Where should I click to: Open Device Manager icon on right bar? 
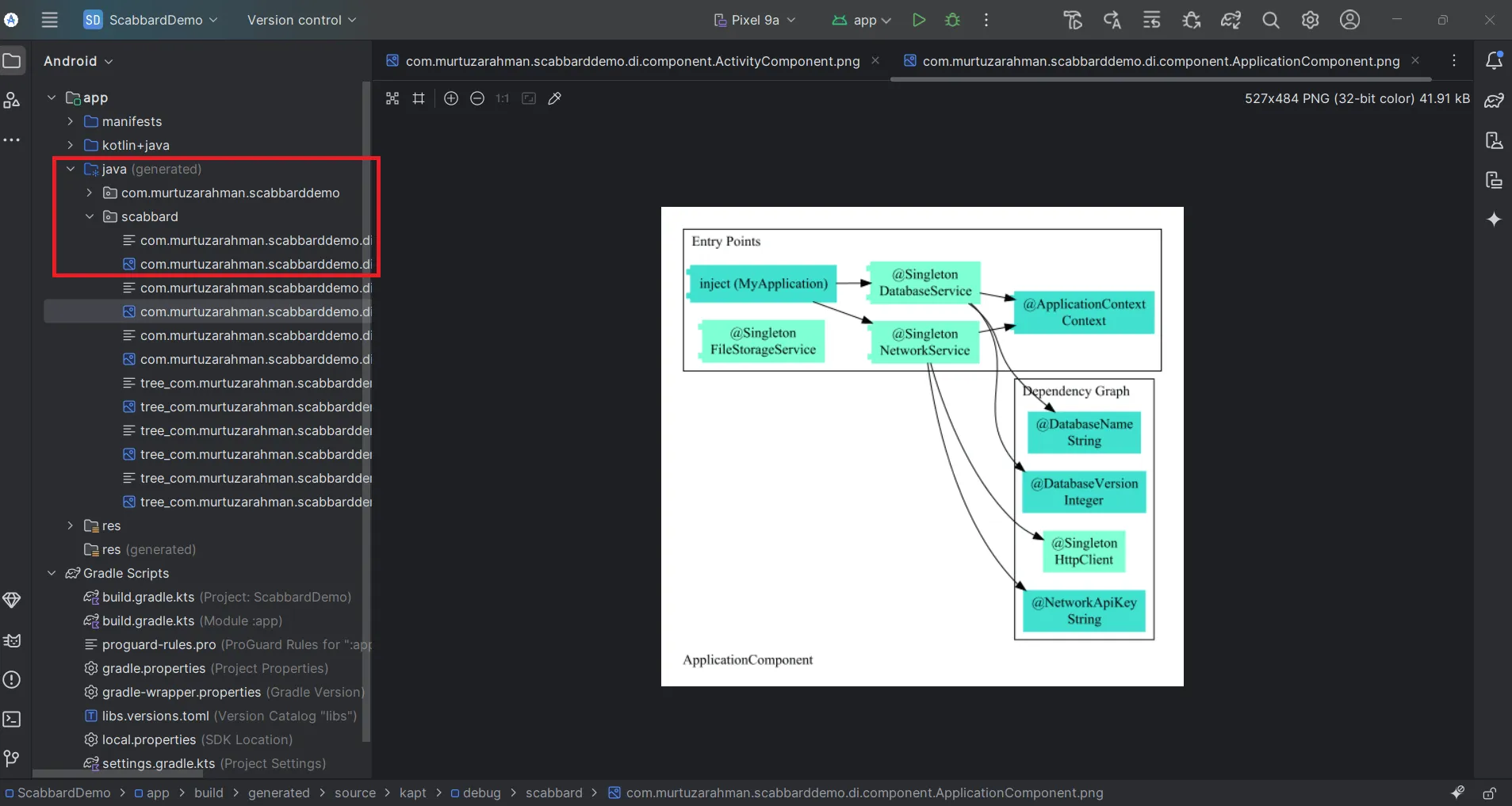pyautogui.click(x=1495, y=140)
